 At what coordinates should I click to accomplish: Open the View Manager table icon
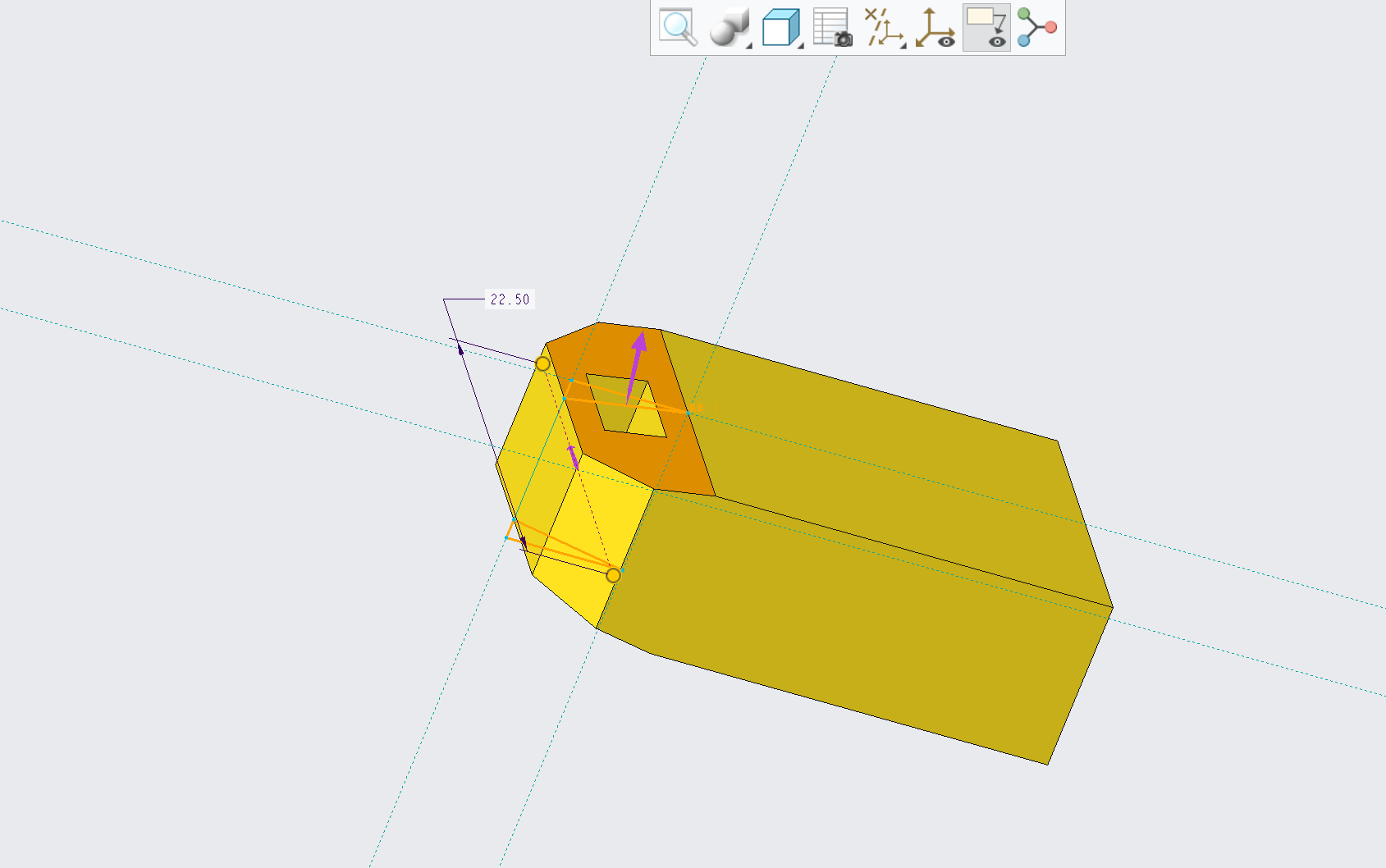tap(832, 28)
